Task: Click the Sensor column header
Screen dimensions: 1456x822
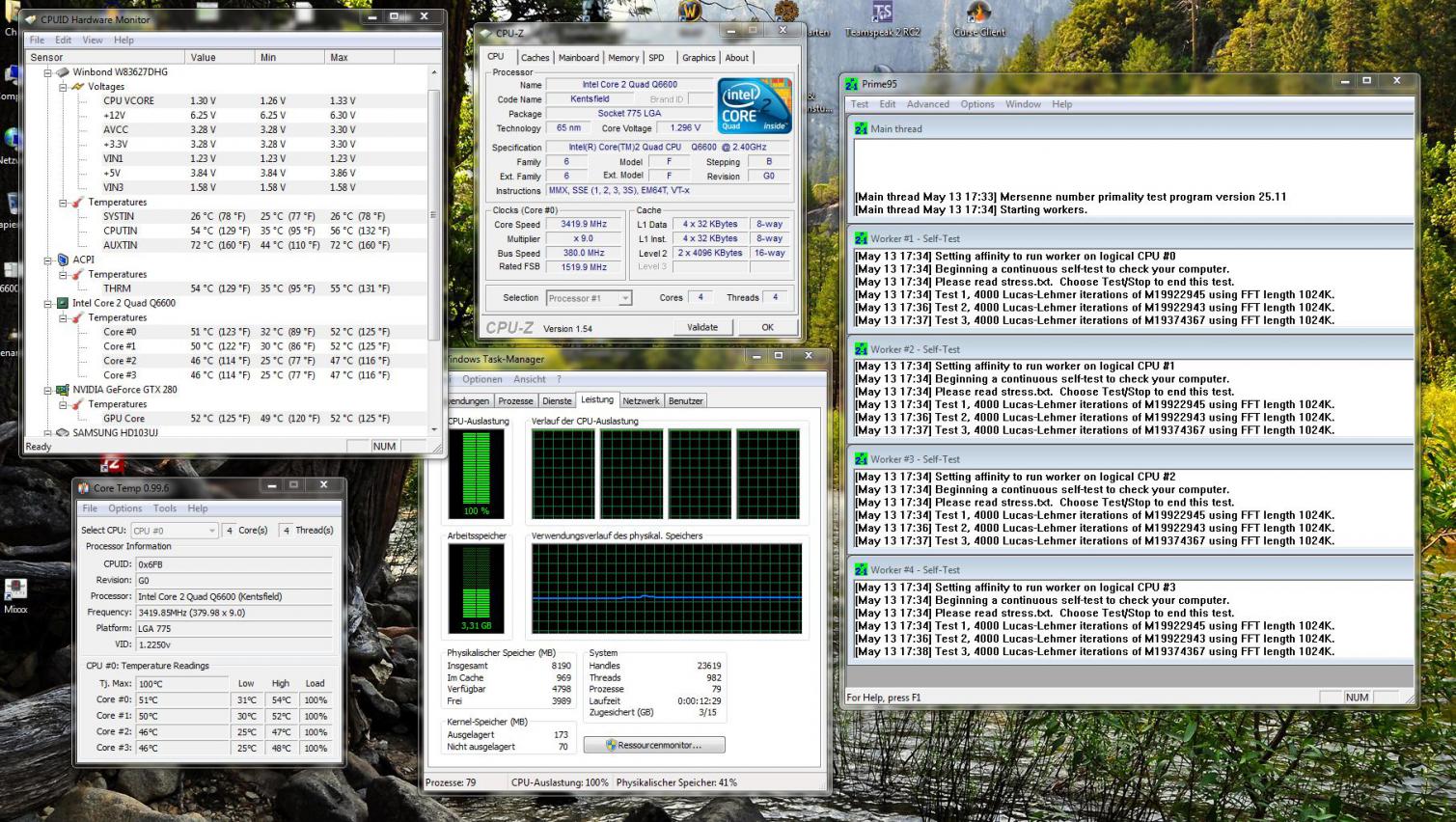Action: (104, 57)
